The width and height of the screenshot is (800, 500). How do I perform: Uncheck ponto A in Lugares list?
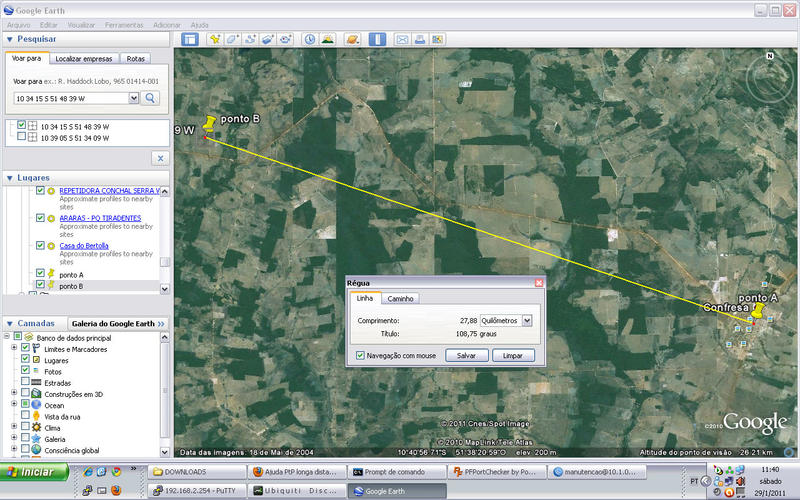click(40, 273)
